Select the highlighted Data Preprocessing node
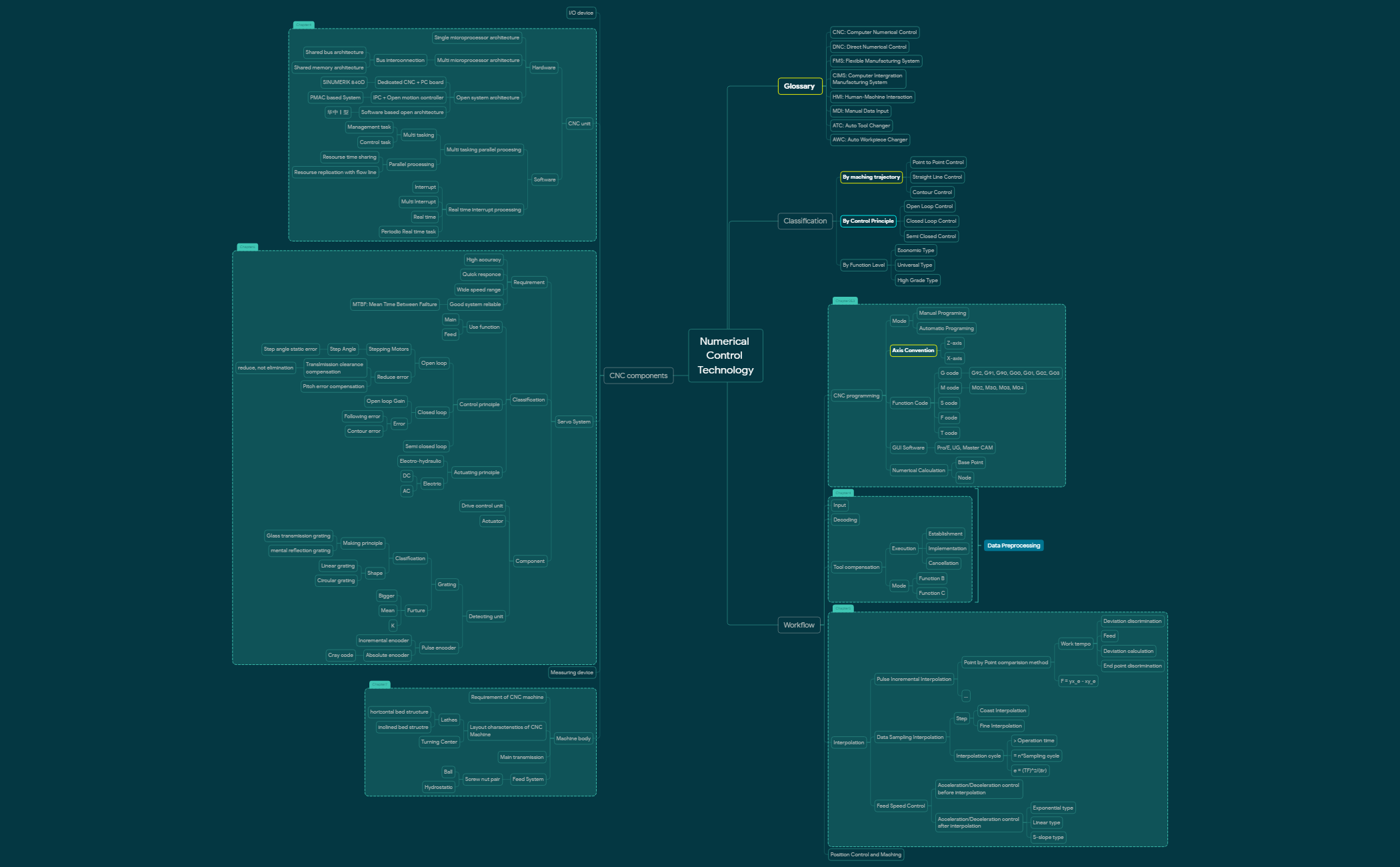 click(1013, 545)
